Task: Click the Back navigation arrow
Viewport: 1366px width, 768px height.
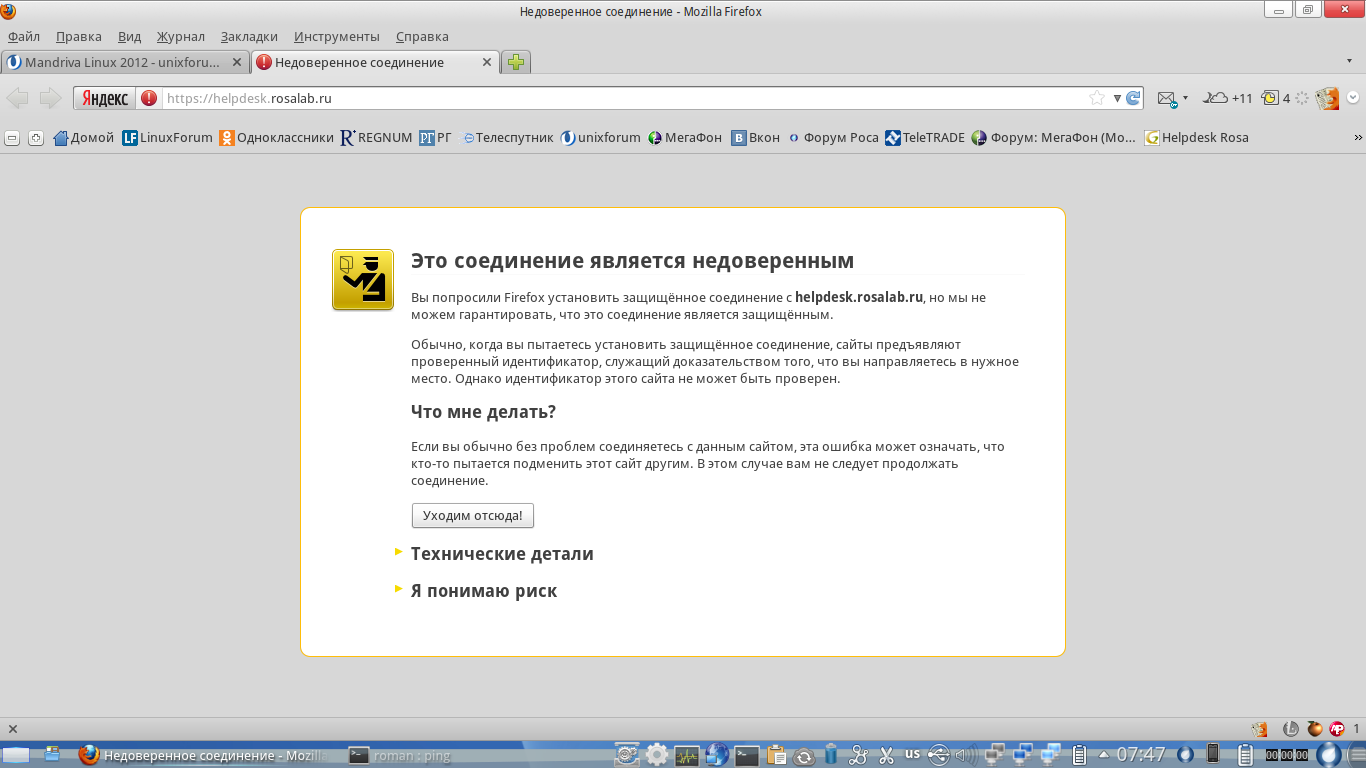Action: pos(18,98)
